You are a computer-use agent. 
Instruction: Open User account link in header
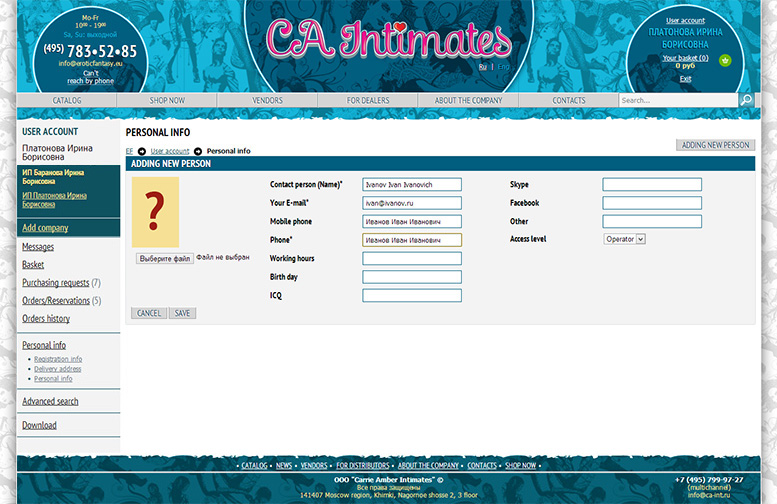(x=685, y=20)
